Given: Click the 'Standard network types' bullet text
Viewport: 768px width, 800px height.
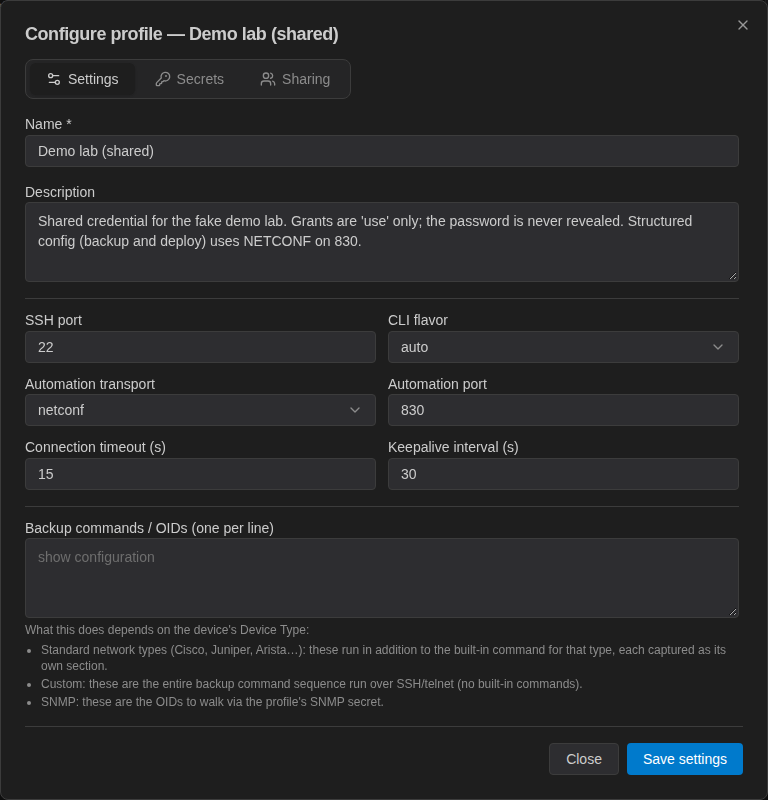Looking at the screenshot, I should pyautogui.click(x=383, y=658).
